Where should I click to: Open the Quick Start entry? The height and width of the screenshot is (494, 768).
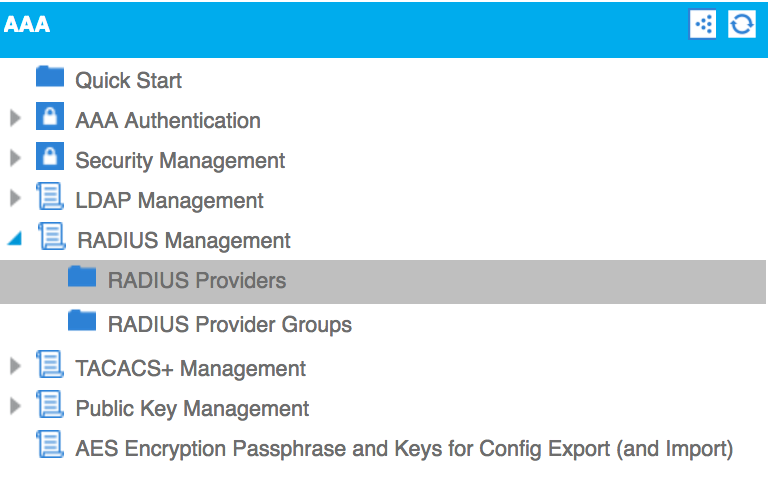point(128,80)
